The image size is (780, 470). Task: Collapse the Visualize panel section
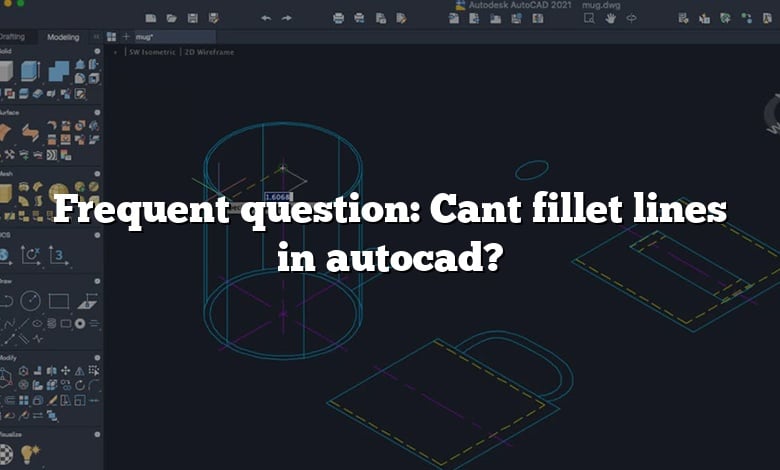point(98,434)
